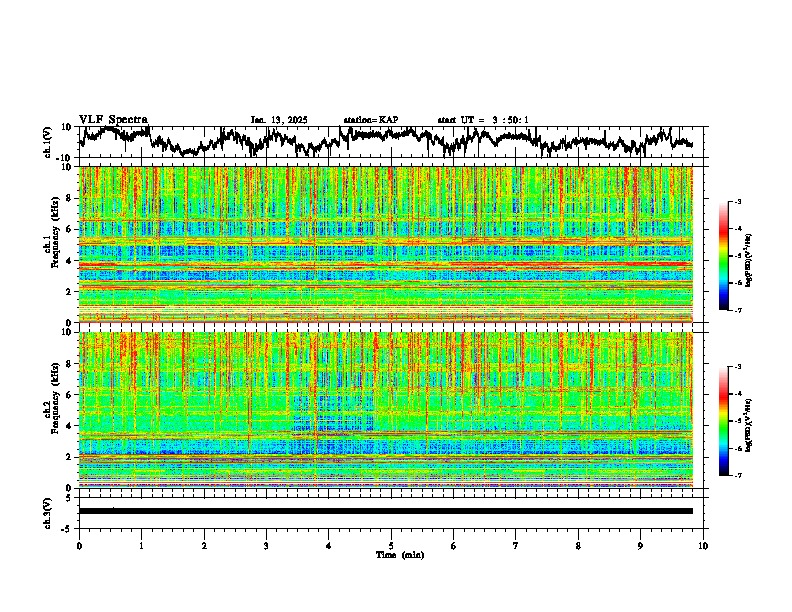
Task: Click the '9' tick on the time axis
Action: click(x=640, y=546)
